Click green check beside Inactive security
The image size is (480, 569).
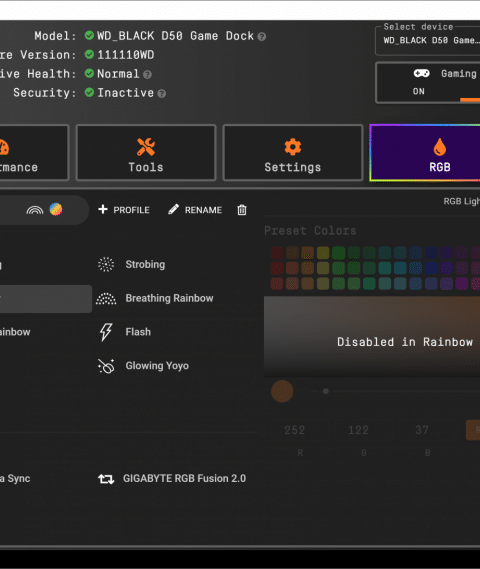point(89,92)
